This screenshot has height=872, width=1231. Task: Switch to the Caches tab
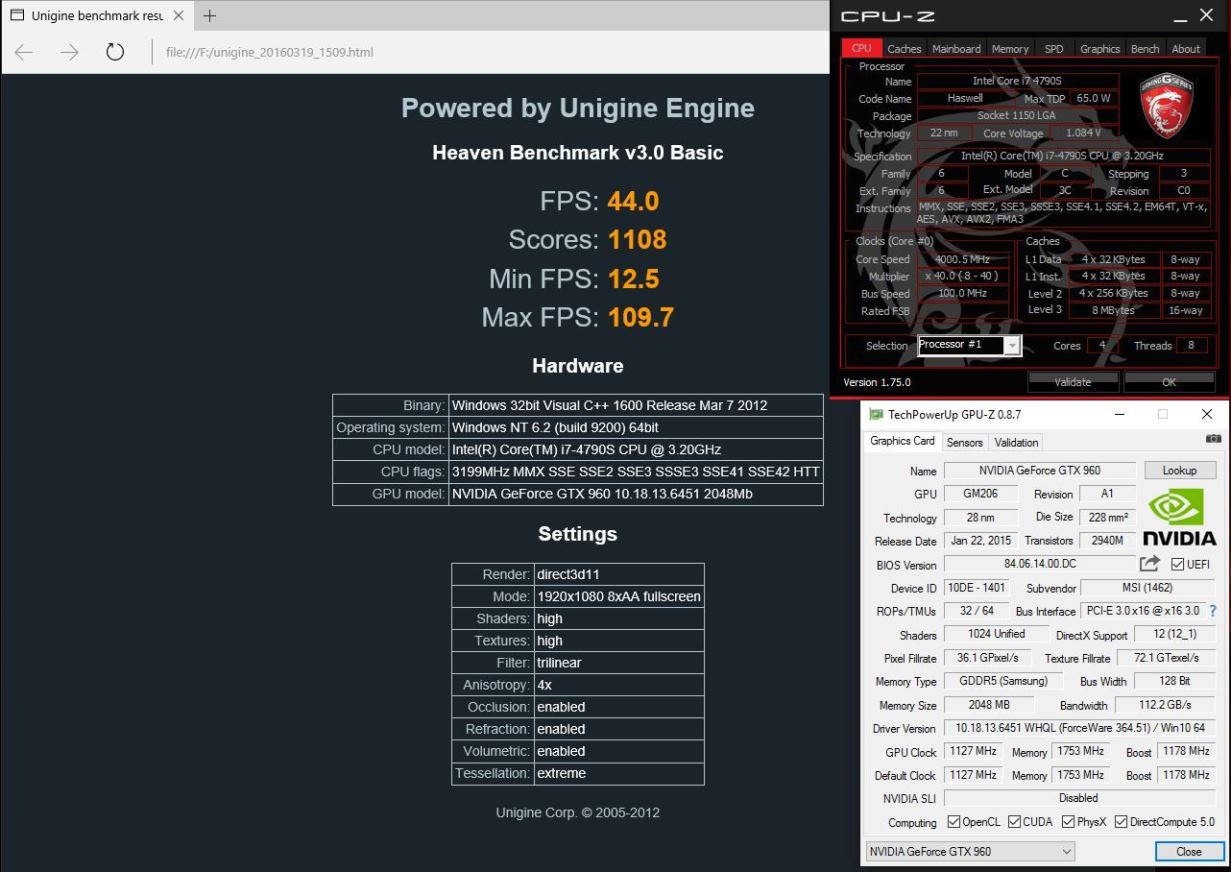905,48
